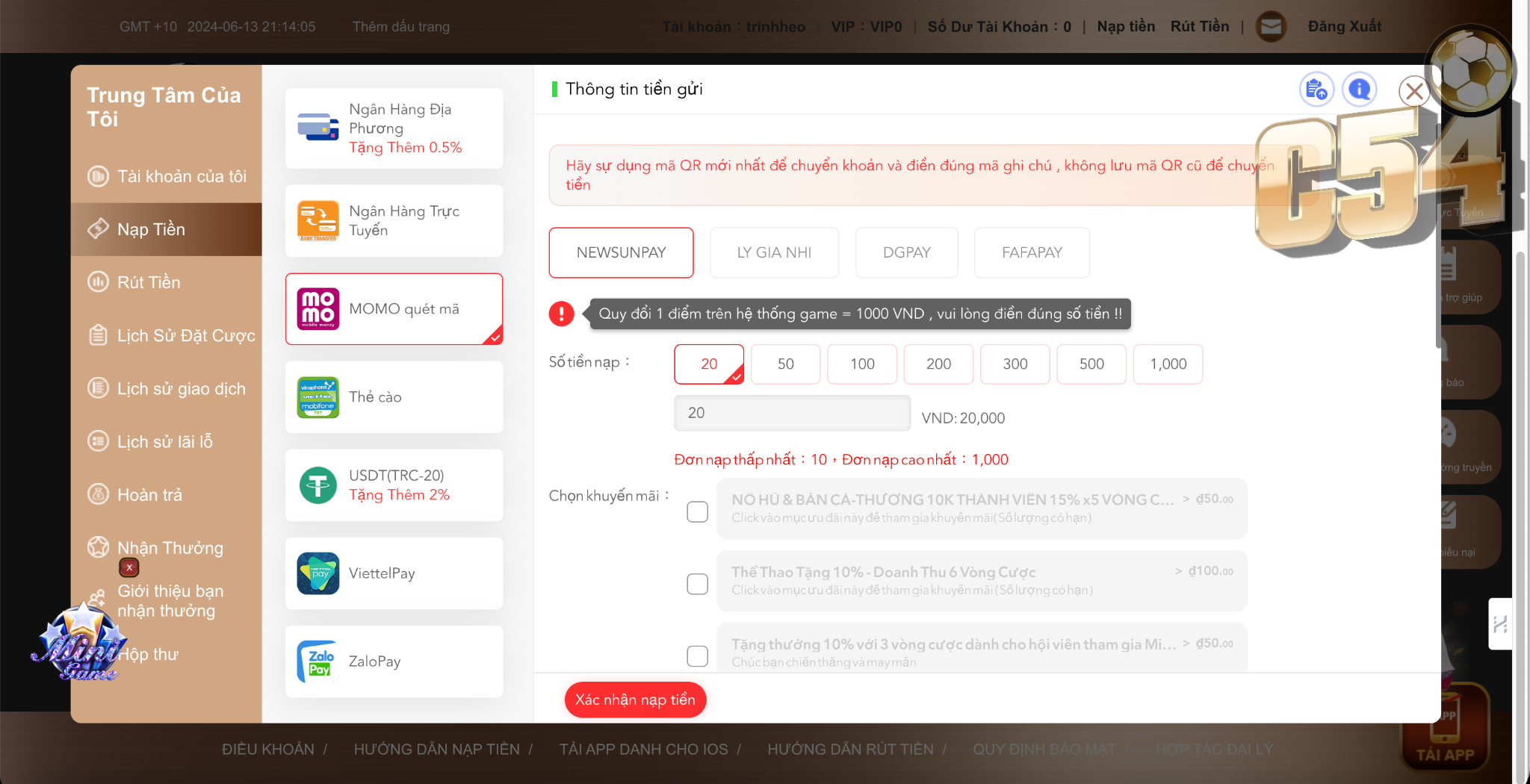Viewport: 1530px width, 784px height.
Task: Click the local bank card icon
Action: click(318, 128)
